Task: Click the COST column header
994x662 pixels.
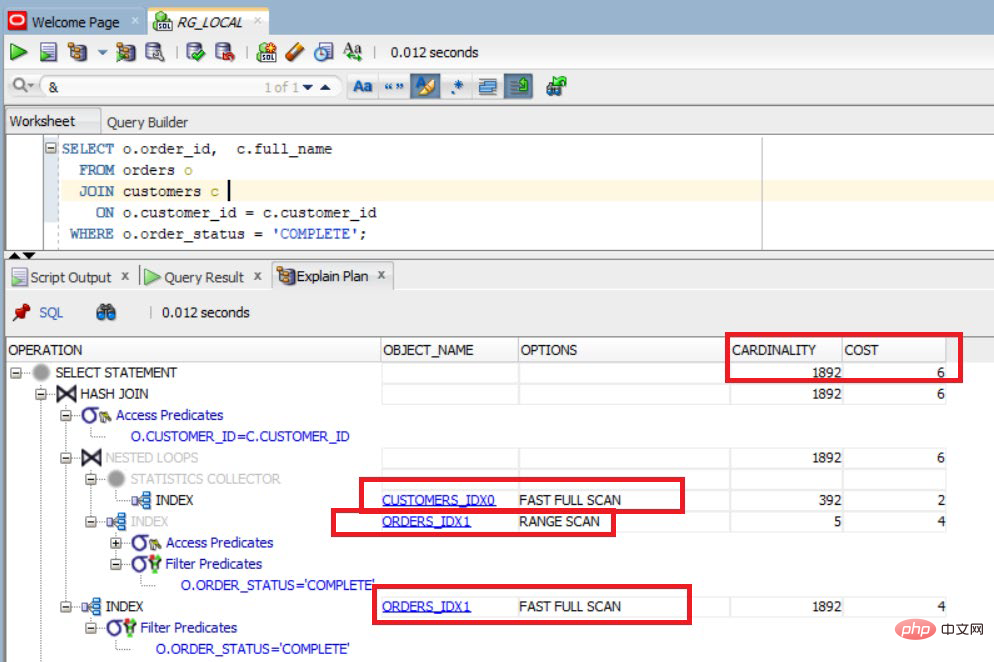Action: pyautogui.click(x=861, y=350)
